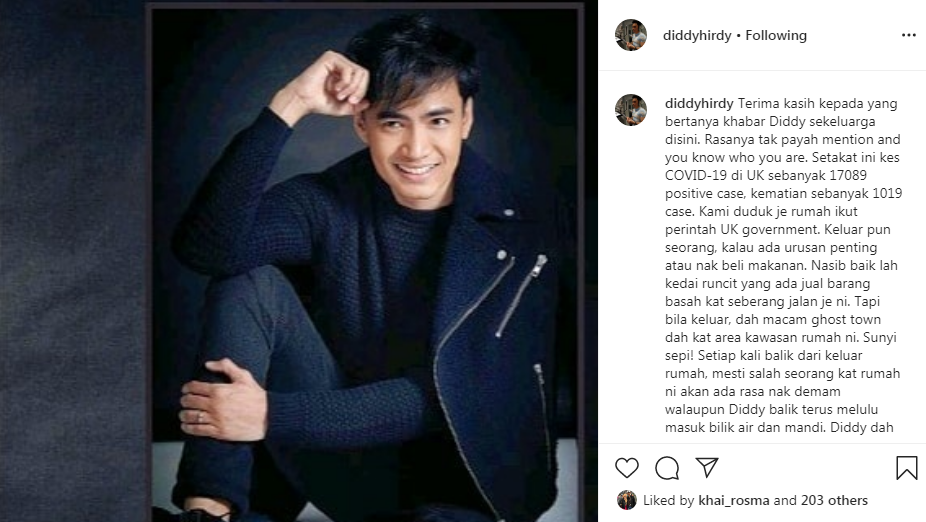Open diddyhirdy username in the header
This screenshot has width=926, height=522.
(697, 35)
